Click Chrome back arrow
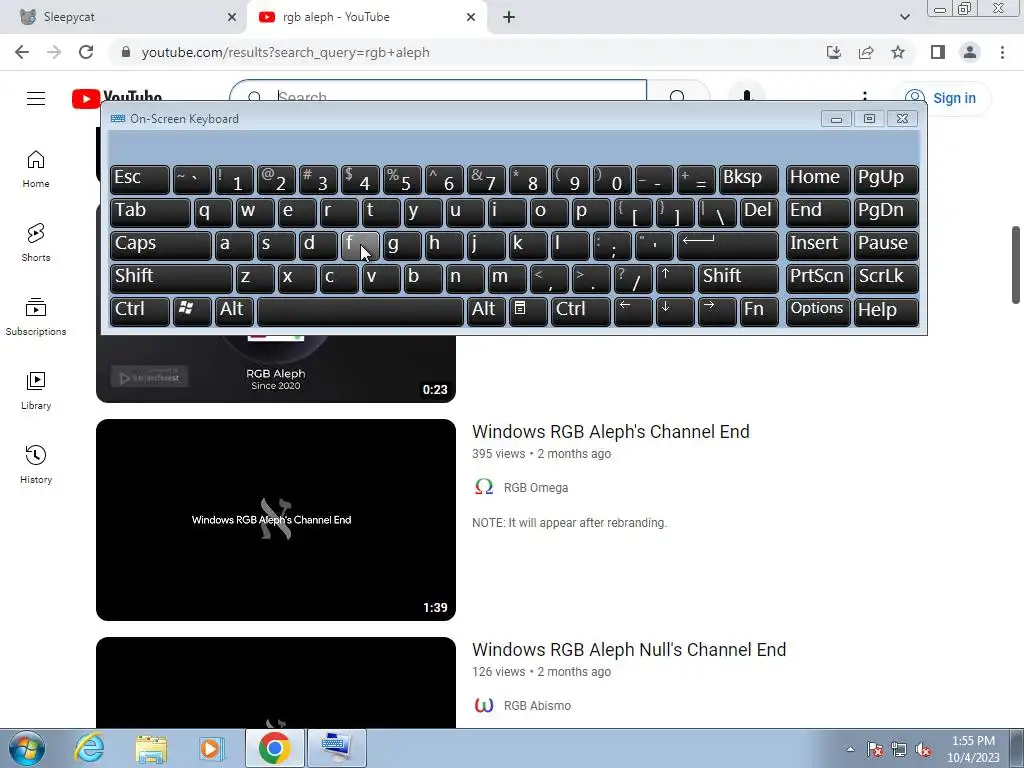Screen dimensions: 1024x768 click(x=22, y=52)
